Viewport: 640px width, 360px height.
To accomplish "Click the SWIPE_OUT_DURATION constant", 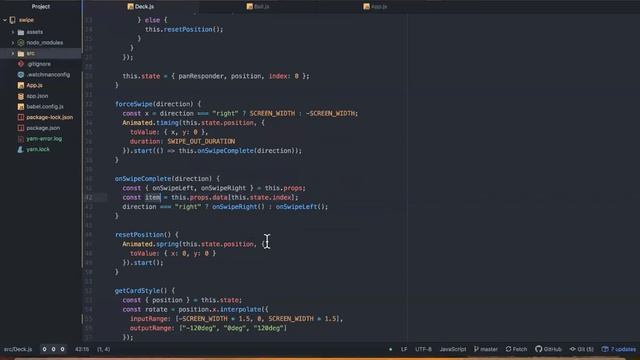I will [x=201, y=141].
